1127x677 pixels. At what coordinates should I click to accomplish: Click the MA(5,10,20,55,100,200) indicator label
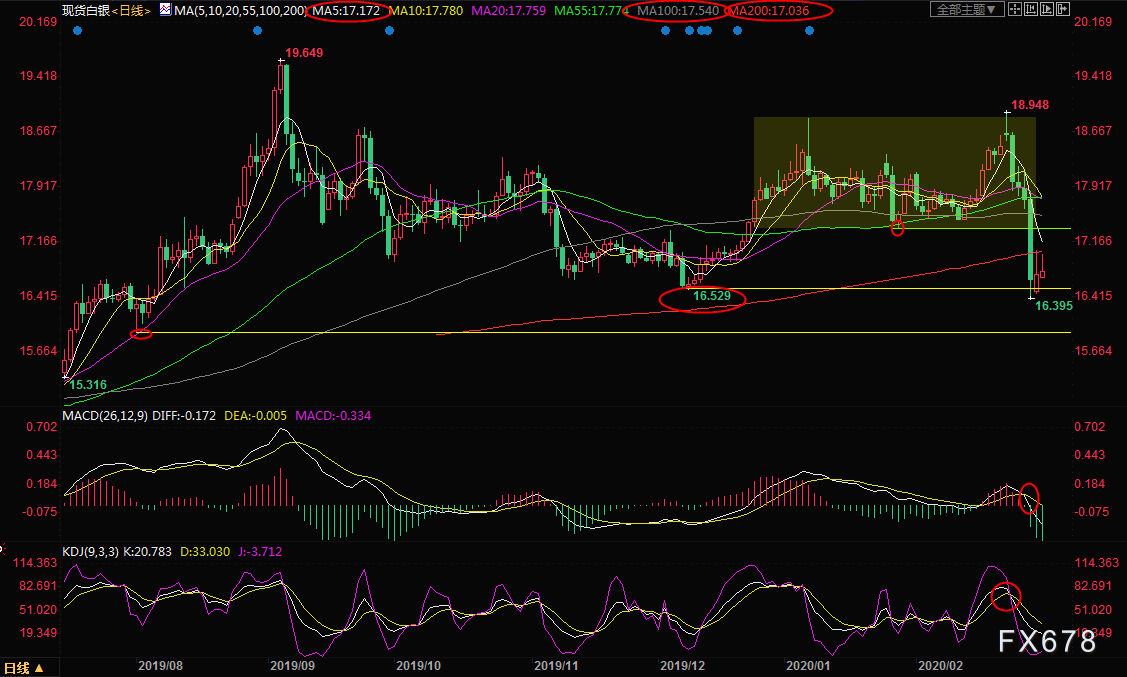point(240,11)
